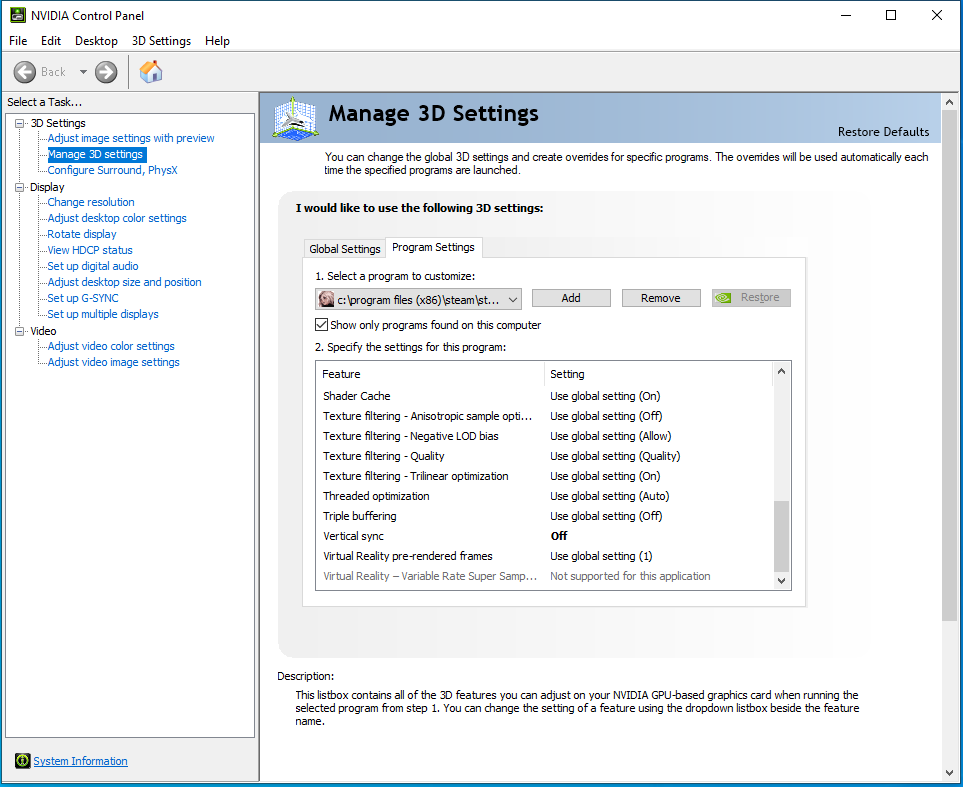The height and width of the screenshot is (787, 963).
Task: Open the File menu
Action: tap(18, 41)
